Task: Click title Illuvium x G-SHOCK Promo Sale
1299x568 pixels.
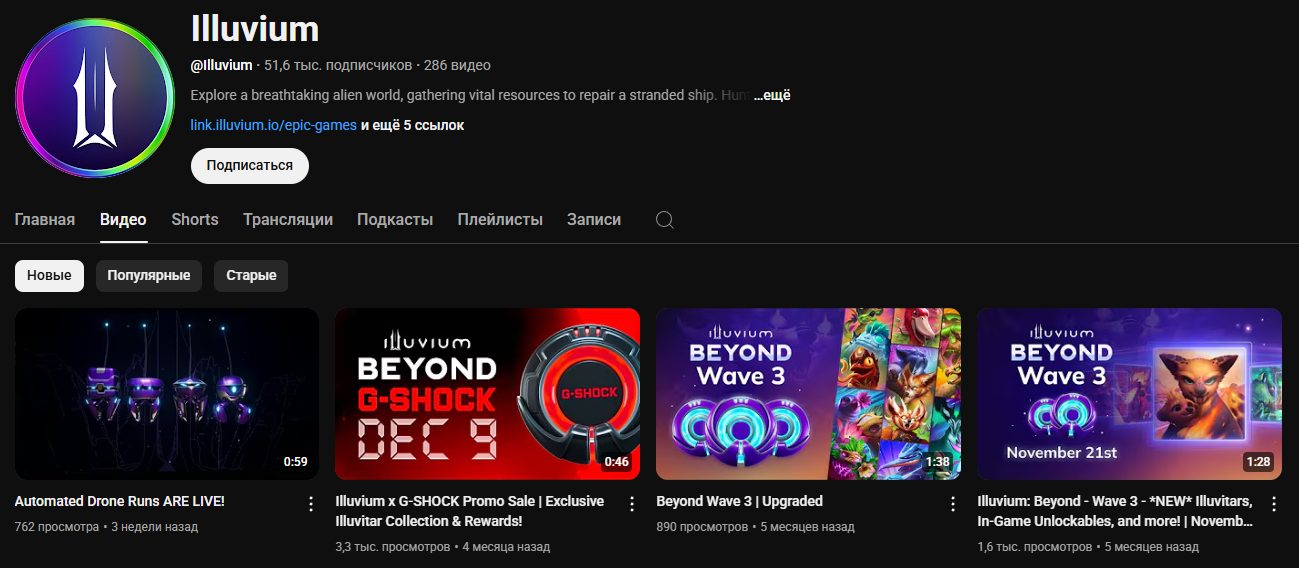Action: (x=470, y=511)
